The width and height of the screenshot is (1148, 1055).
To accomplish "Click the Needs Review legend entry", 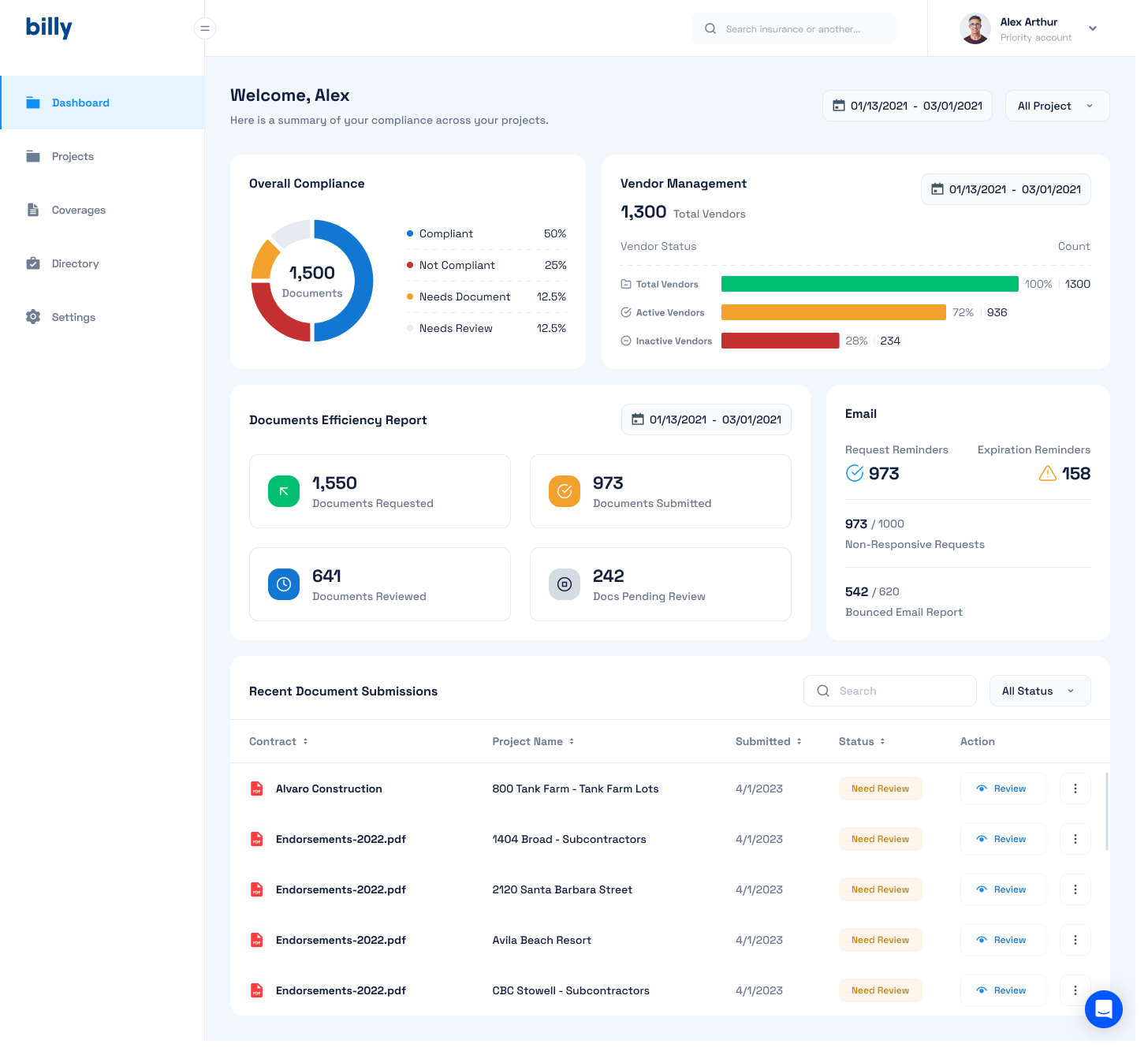I will click(486, 328).
